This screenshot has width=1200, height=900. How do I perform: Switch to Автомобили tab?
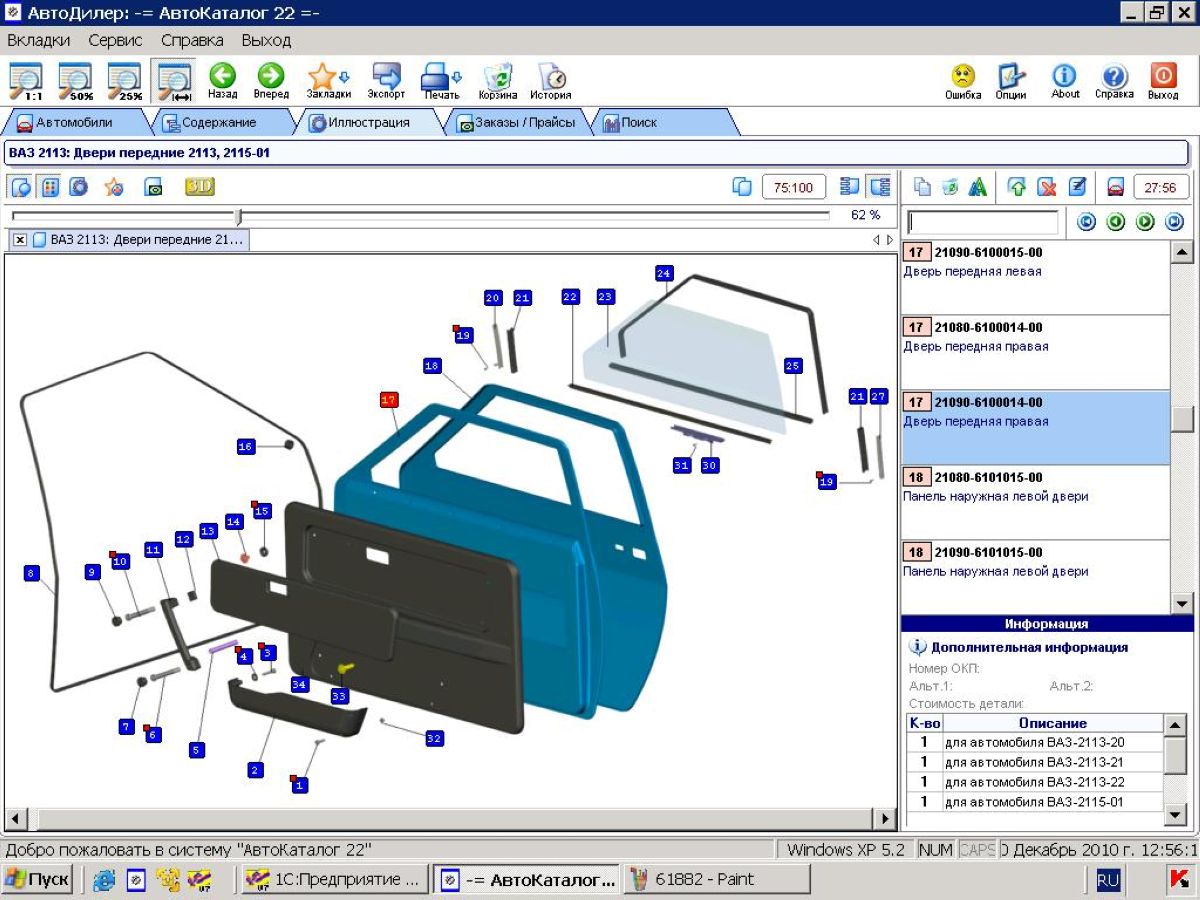(x=74, y=122)
